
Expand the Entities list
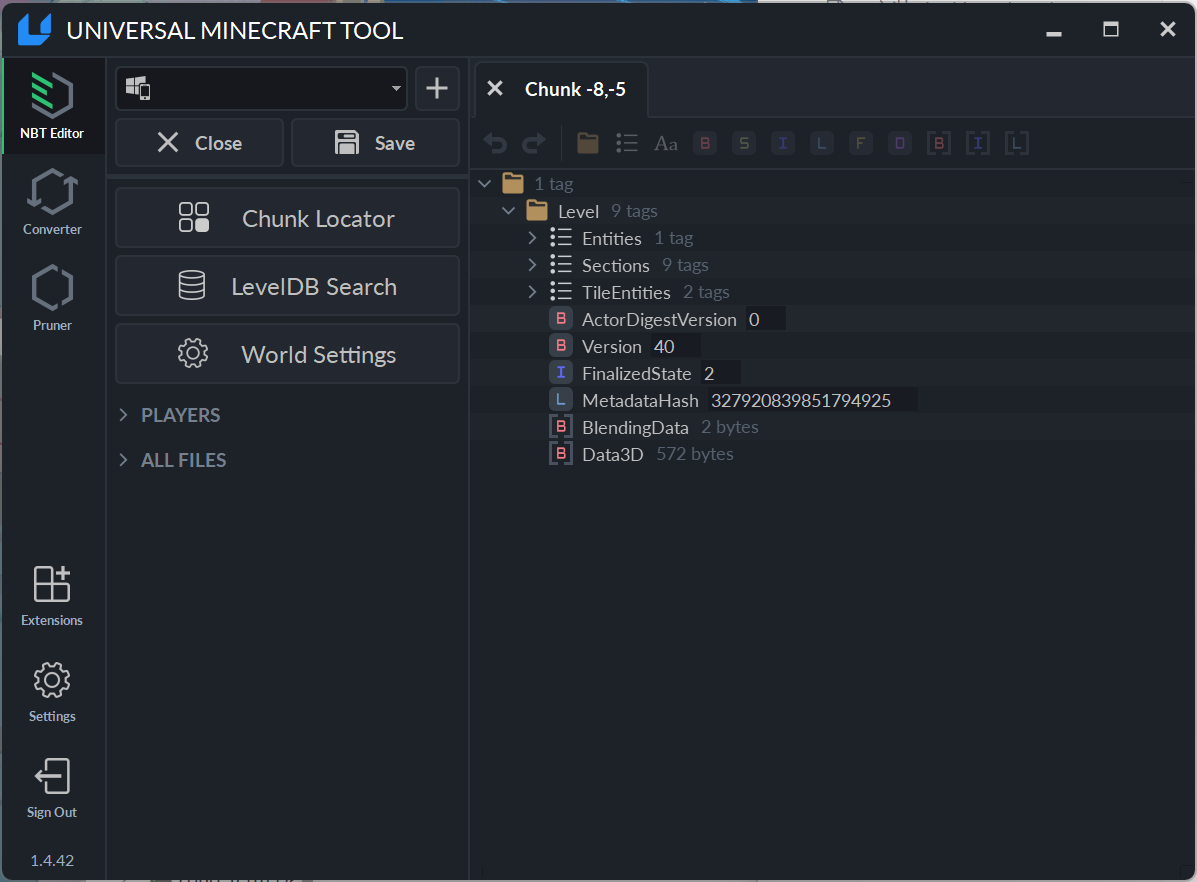tap(532, 238)
